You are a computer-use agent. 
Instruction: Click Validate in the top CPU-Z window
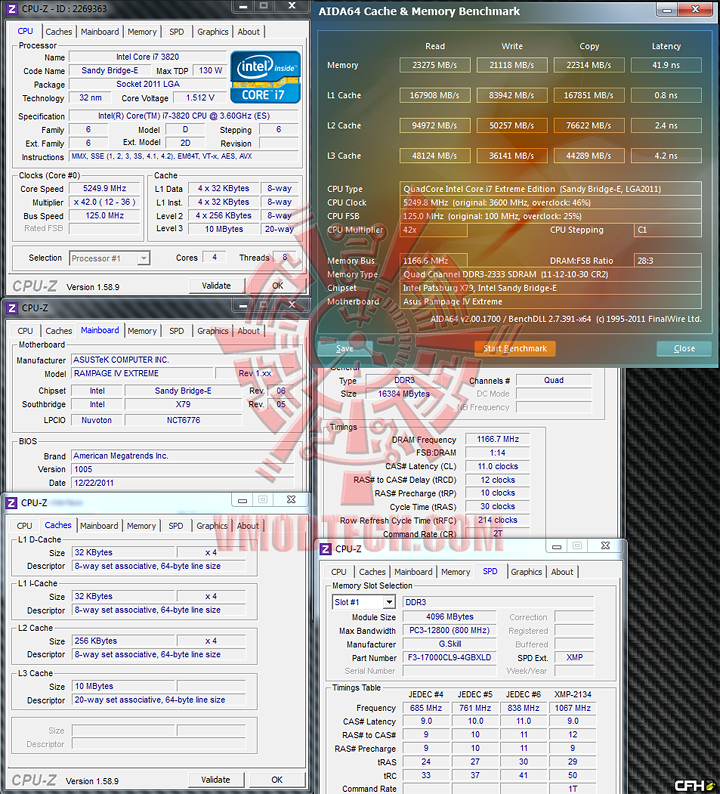click(216, 286)
